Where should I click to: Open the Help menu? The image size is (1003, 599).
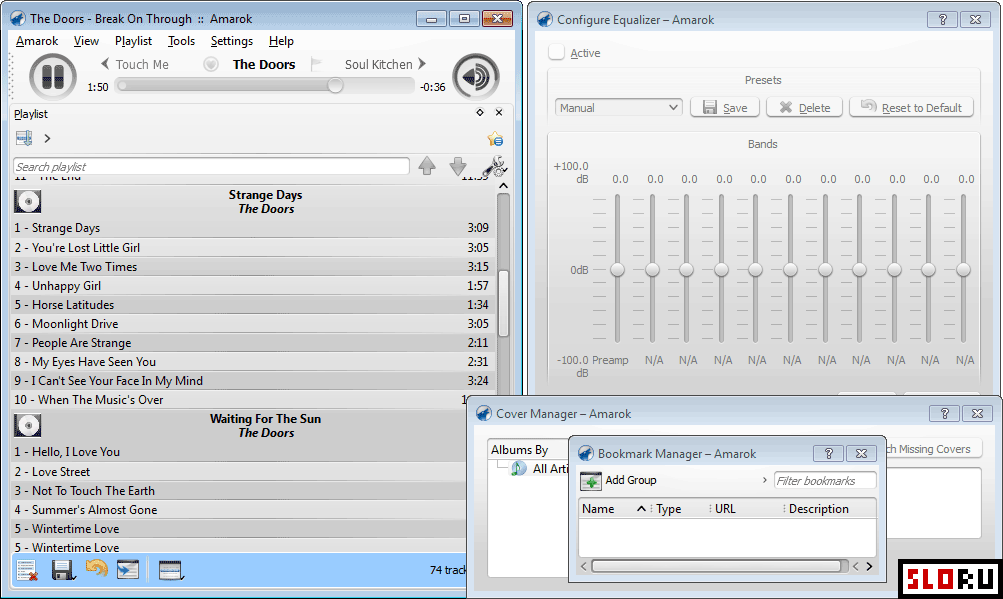pos(281,41)
